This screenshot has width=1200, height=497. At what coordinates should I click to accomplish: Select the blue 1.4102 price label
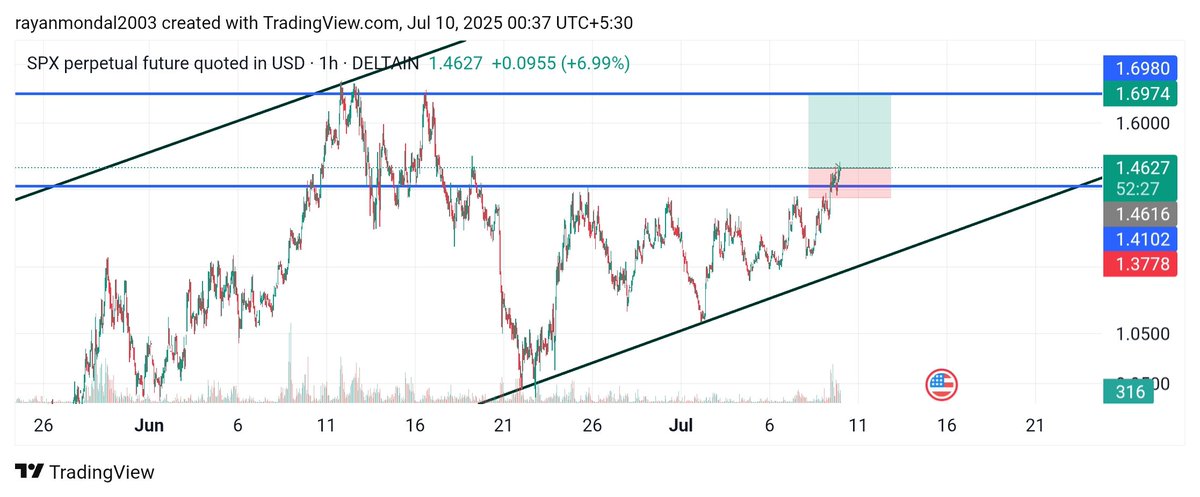(1140, 239)
